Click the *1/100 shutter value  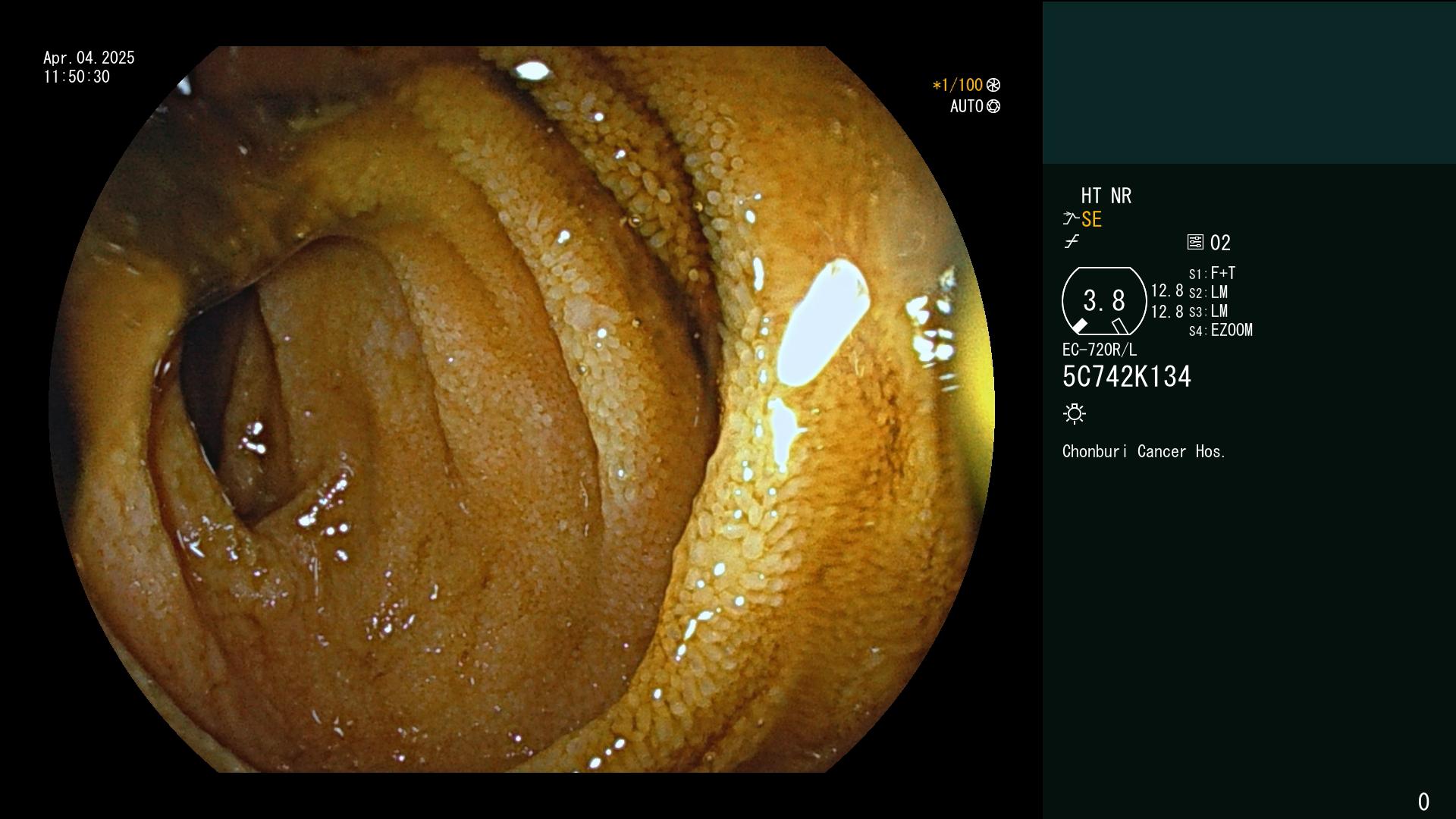[958, 86]
